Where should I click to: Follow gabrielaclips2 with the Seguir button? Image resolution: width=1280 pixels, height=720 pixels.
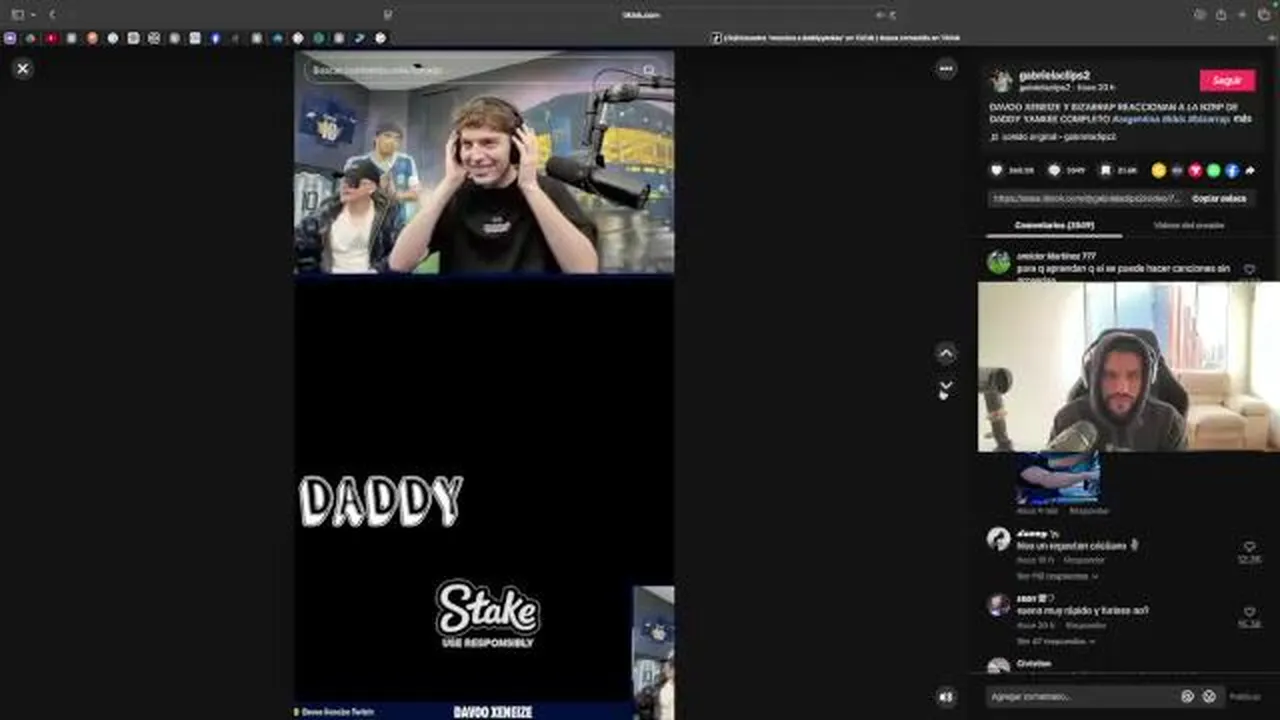pyautogui.click(x=1227, y=80)
